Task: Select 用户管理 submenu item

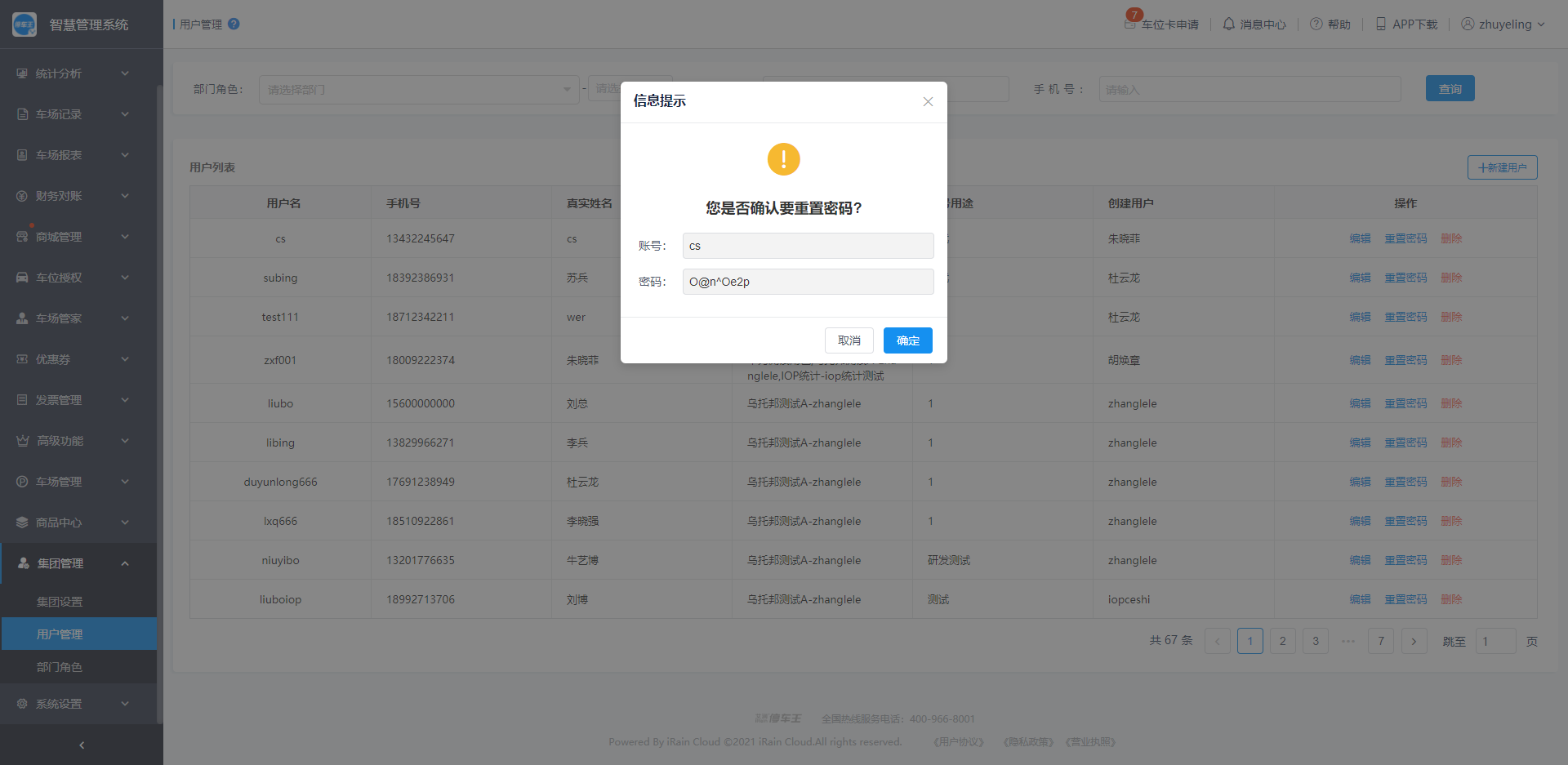Action: [x=78, y=634]
